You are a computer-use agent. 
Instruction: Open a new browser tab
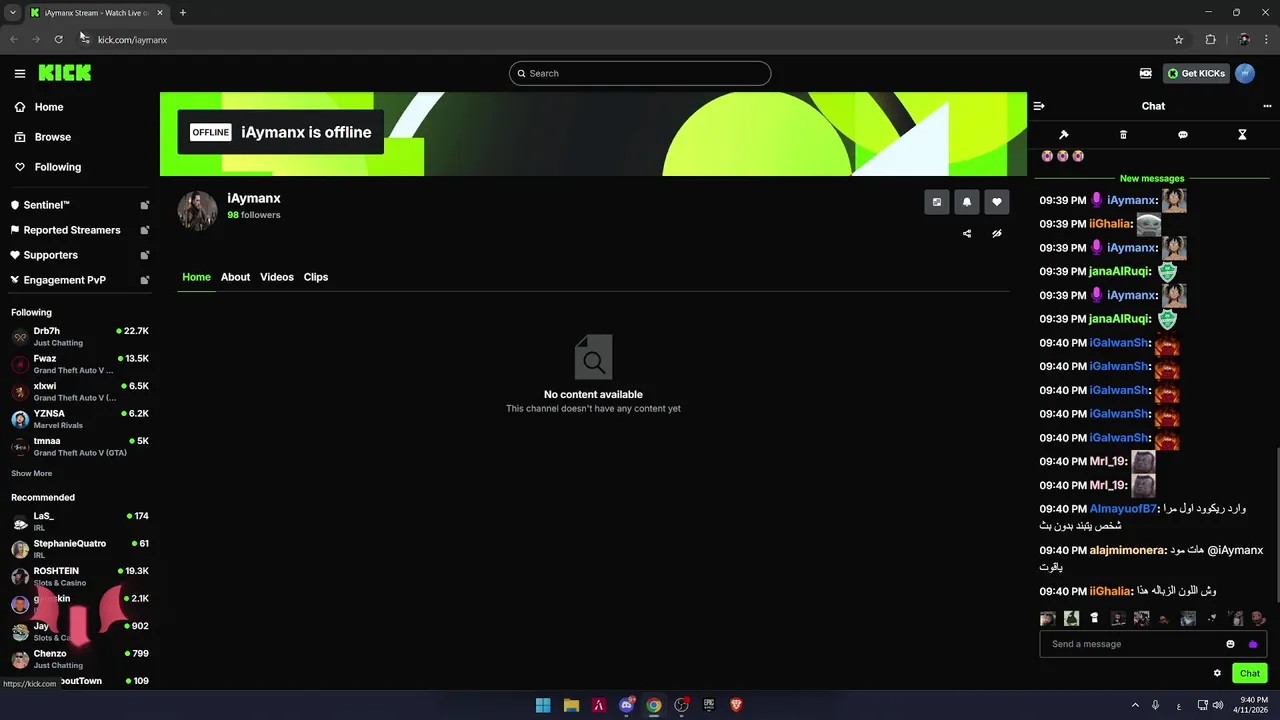[x=183, y=13]
